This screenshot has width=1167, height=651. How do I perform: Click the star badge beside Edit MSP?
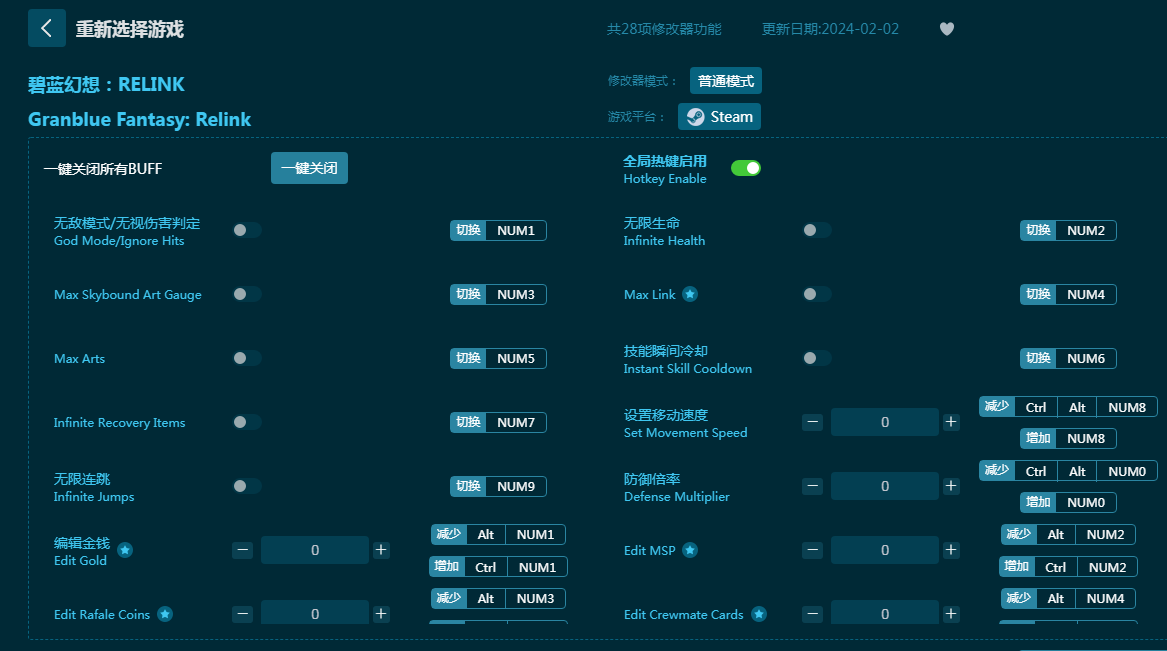click(690, 550)
